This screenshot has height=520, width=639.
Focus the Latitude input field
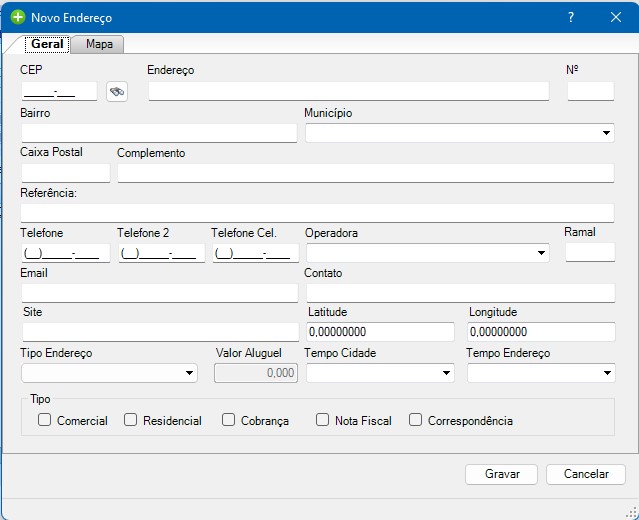coord(380,332)
